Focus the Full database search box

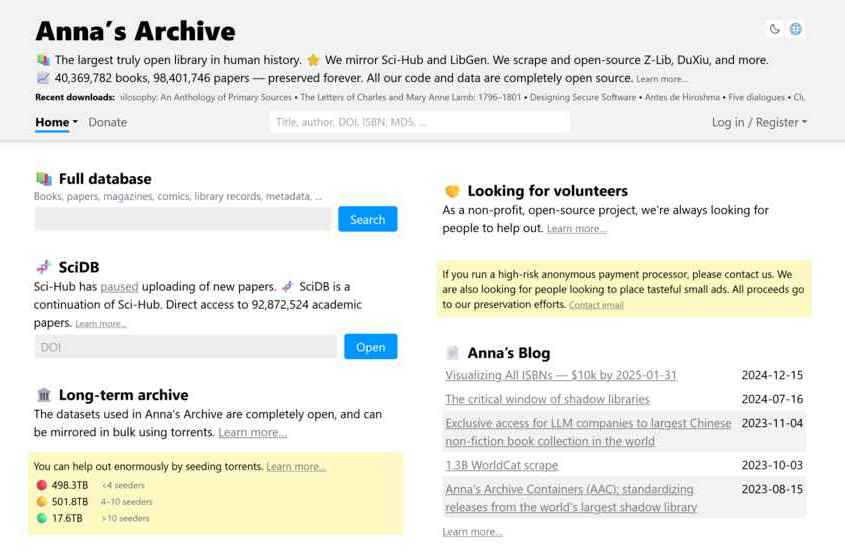(x=182, y=219)
